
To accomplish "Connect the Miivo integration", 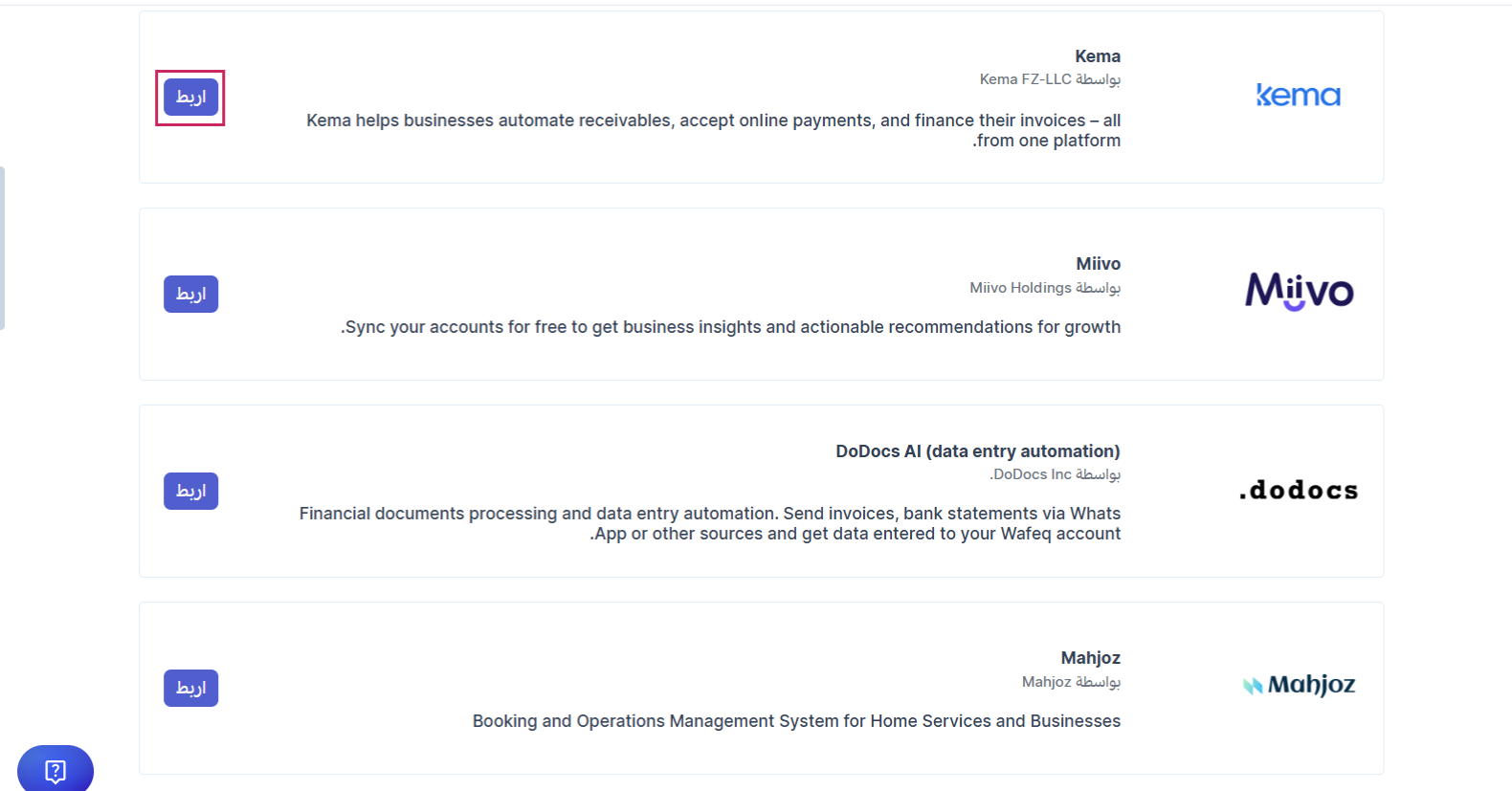I will click(x=190, y=295).
